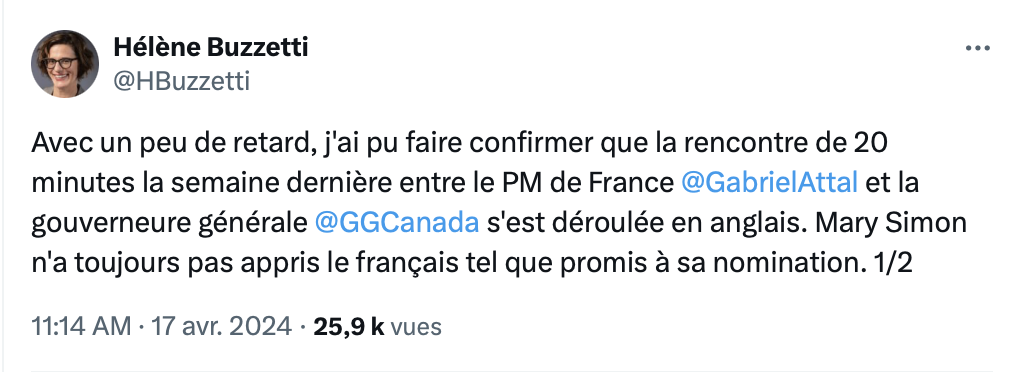Visit the @GGCanada mention
This screenshot has width=1018, height=372.
[397, 223]
